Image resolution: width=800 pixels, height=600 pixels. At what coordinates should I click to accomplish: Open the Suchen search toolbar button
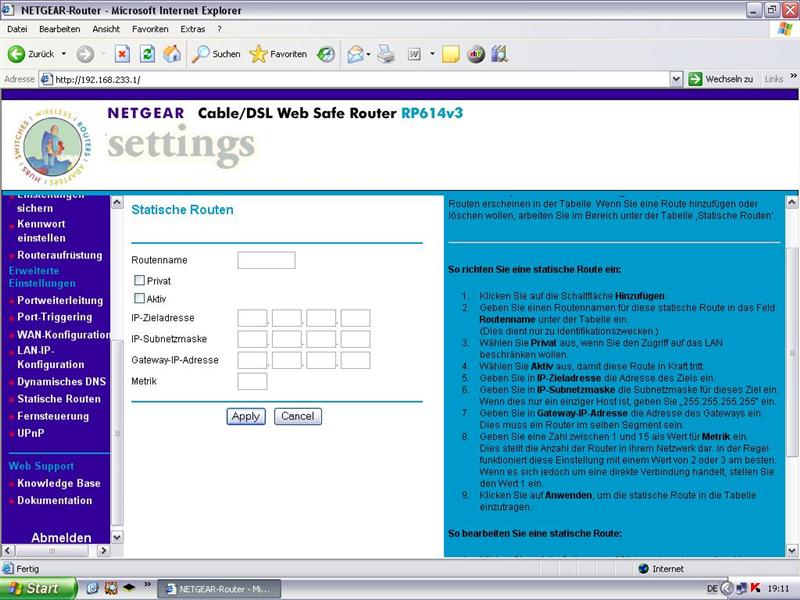pyautogui.click(x=216, y=54)
